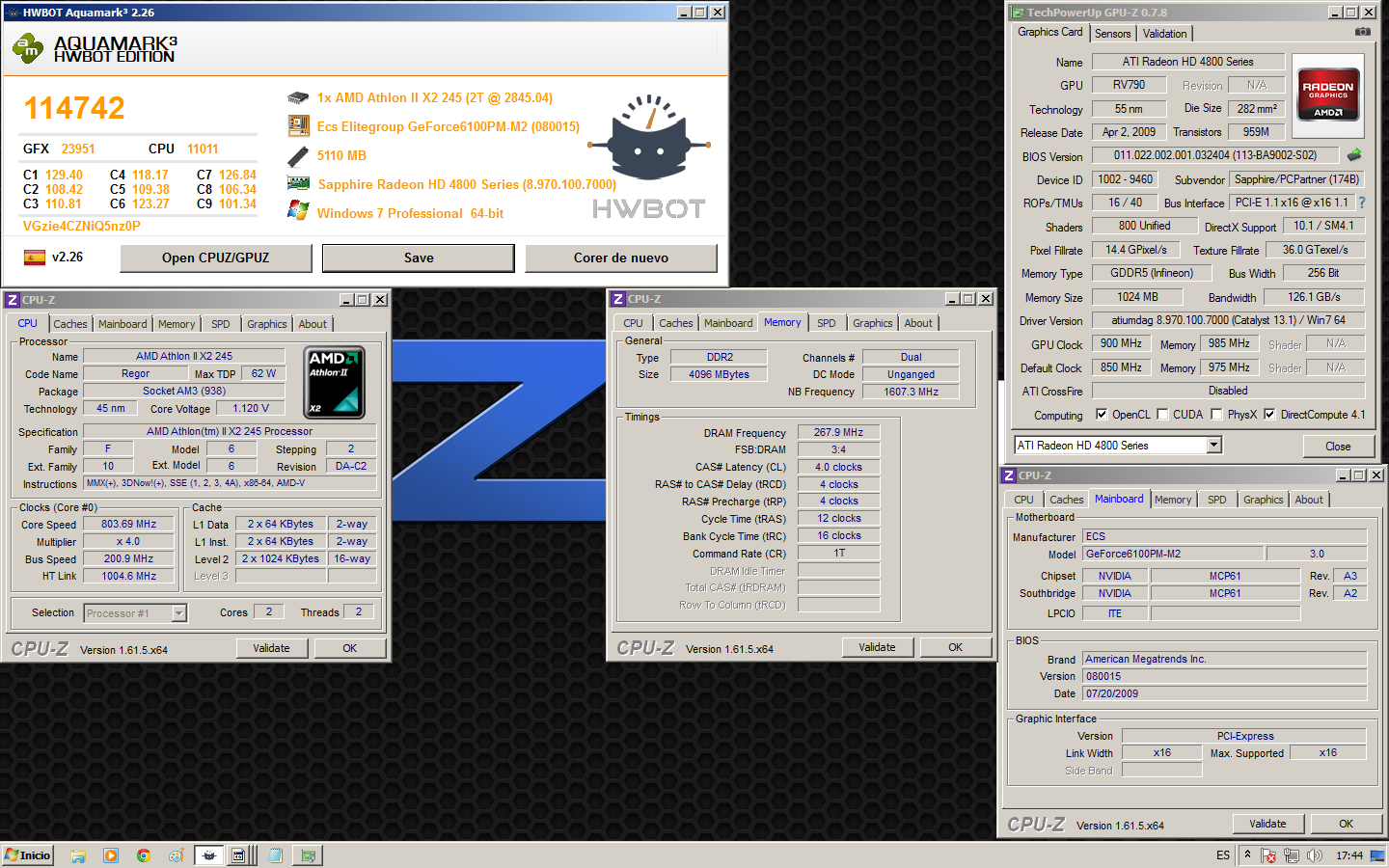This screenshot has height=868, width=1389.
Task: Open the CPU tab in CPU-Z Mainboard window
Action: pyautogui.click(x=1023, y=500)
